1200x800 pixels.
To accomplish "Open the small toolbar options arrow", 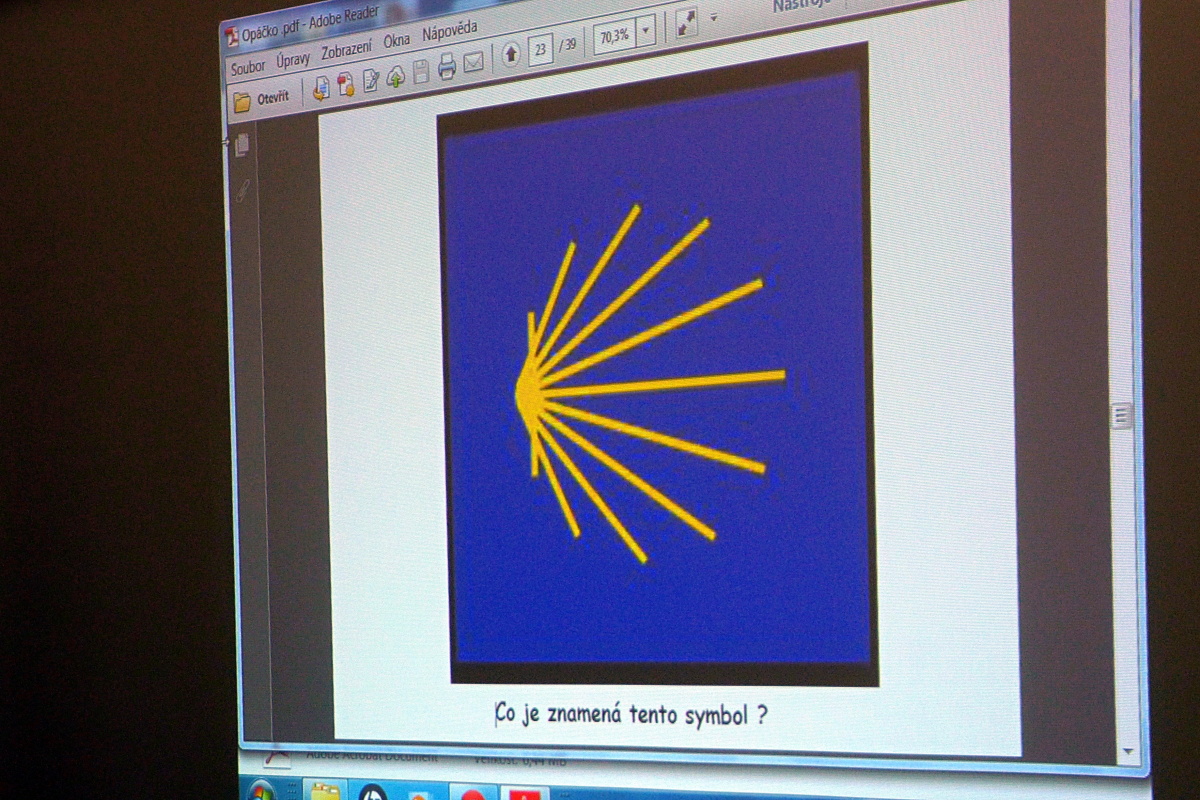I will point(713,18).
